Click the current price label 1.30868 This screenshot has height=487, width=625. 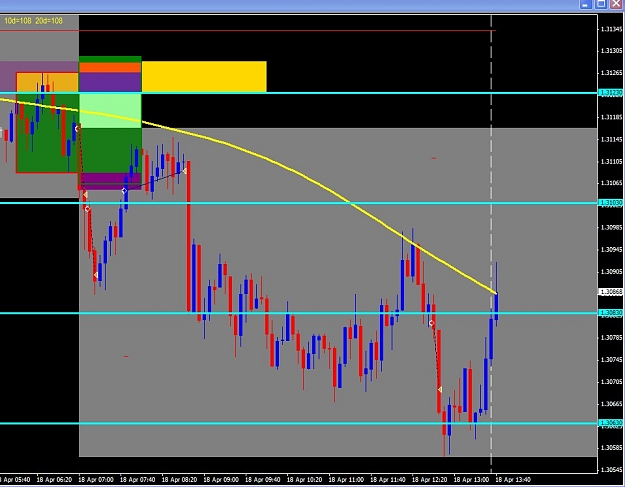[611, 292]
